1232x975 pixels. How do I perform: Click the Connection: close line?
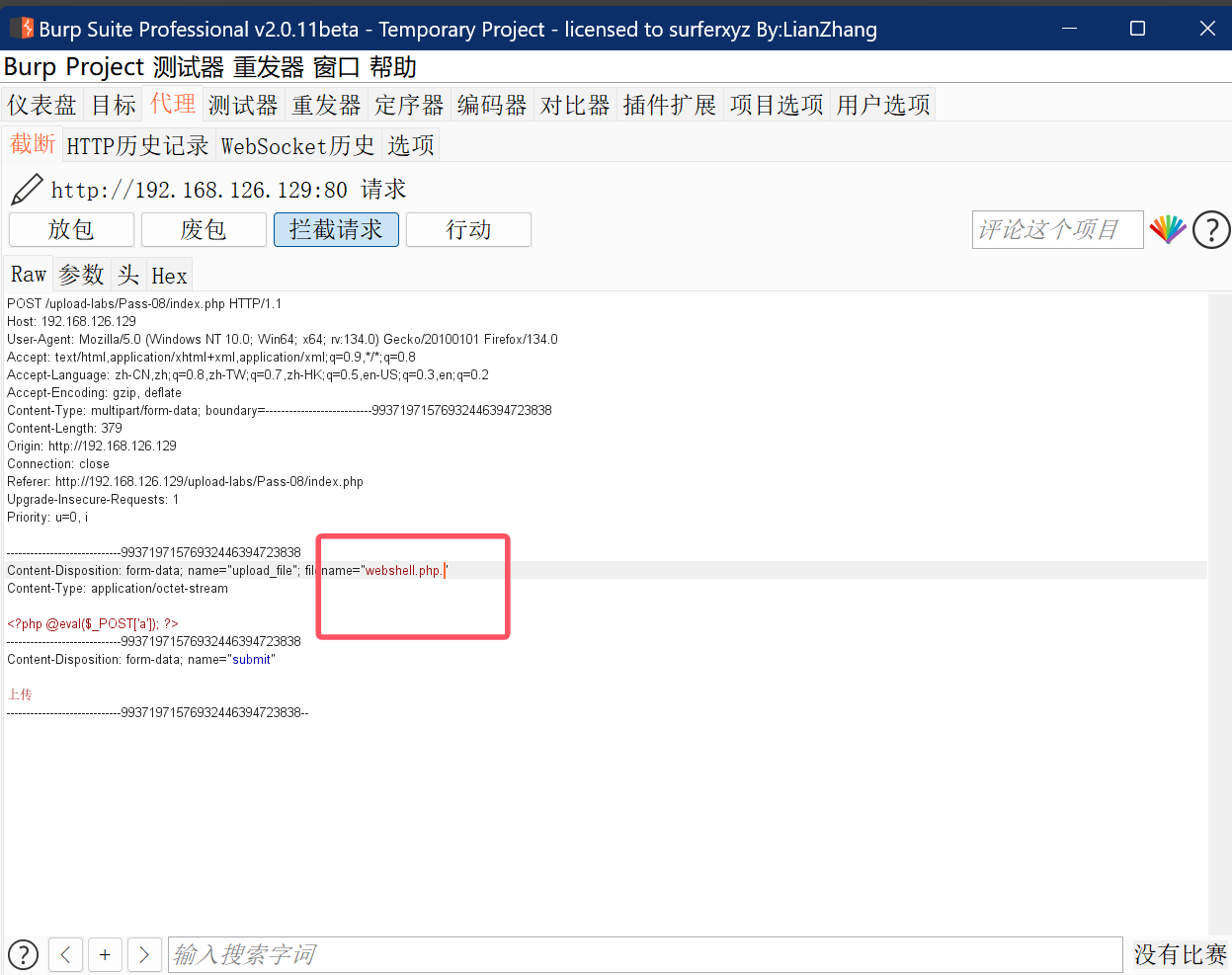click(x=58, y=463)
